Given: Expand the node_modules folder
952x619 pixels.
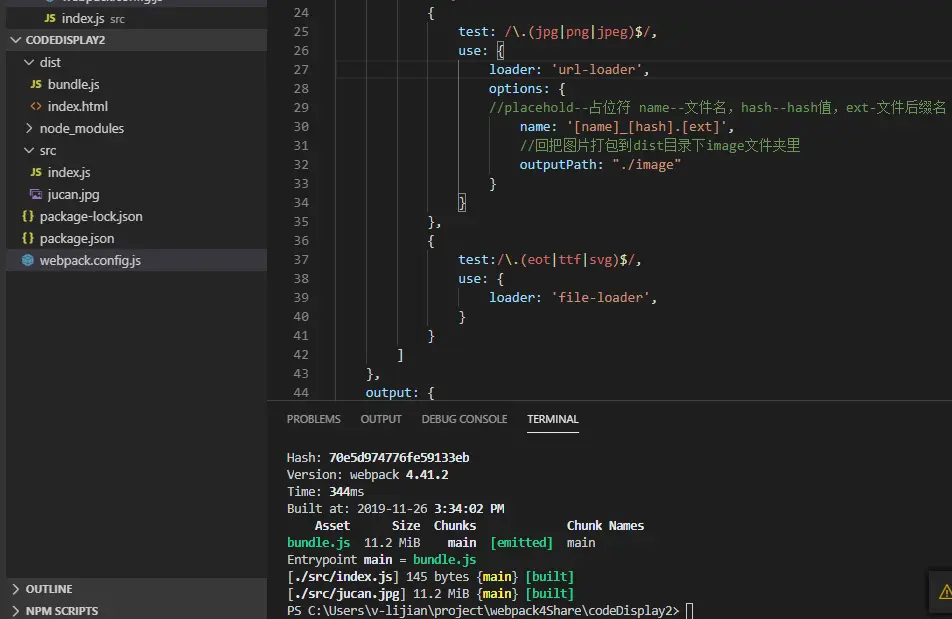Looking at the screenshot, I should pyautogui.click(x=29, y=128).
